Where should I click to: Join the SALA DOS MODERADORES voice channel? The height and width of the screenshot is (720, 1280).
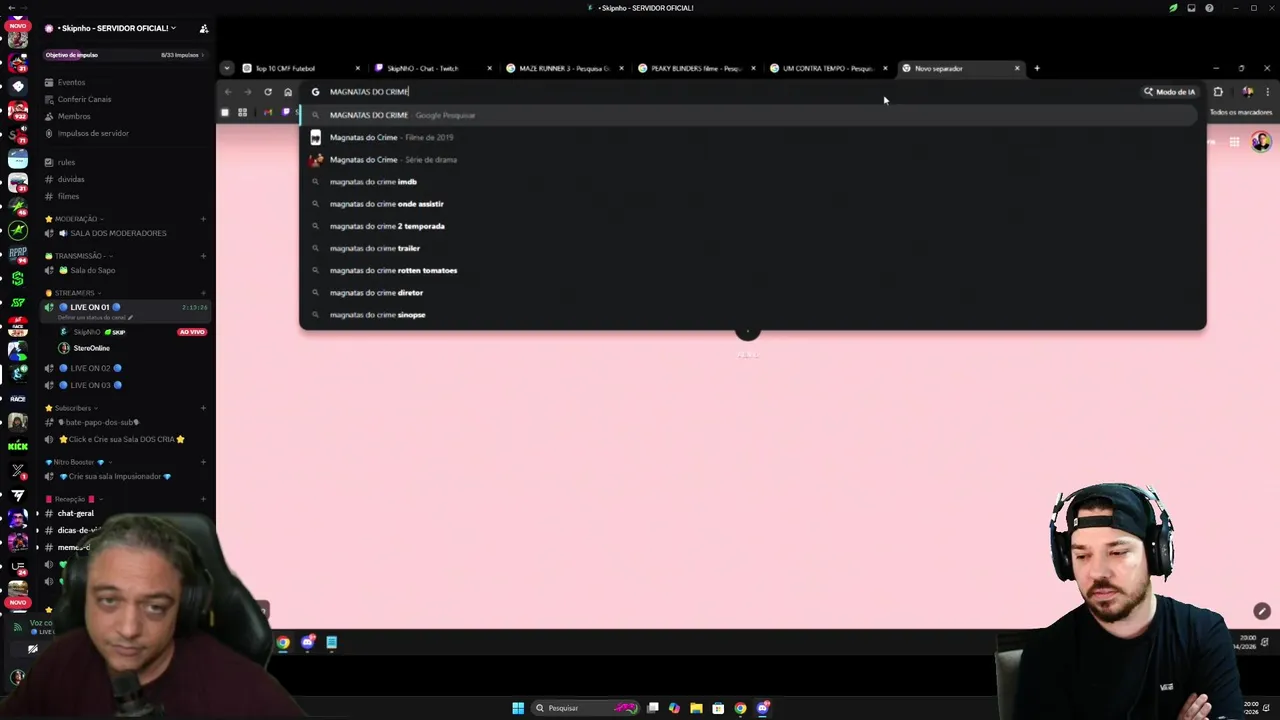click(x=118, y=233)
